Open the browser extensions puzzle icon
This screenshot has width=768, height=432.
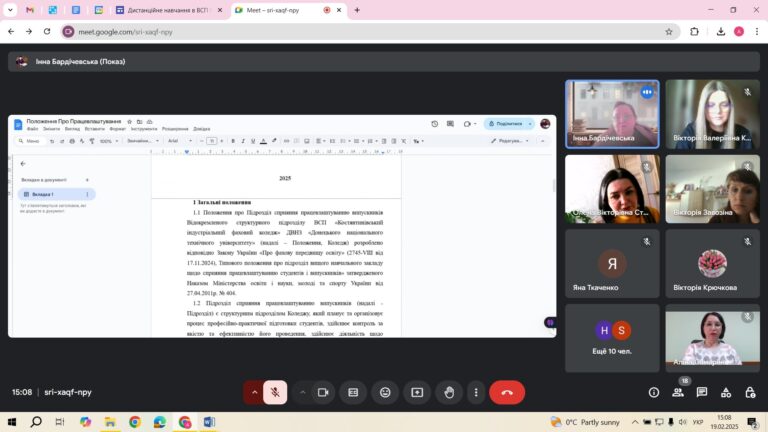(694, 32)
